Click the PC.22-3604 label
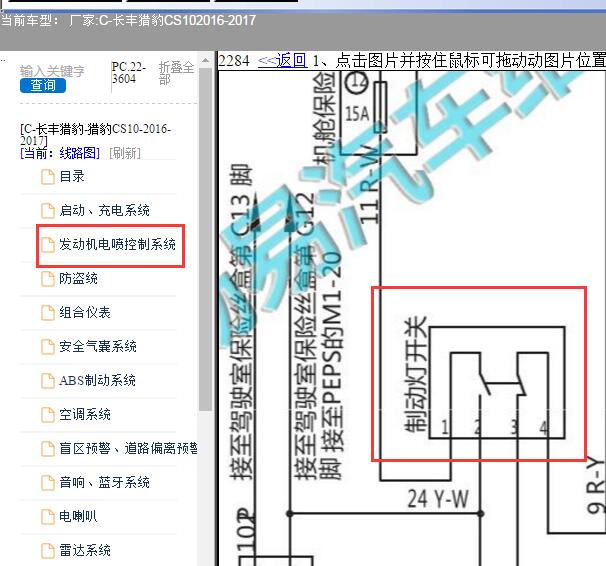Viewport: 606px width, 566px height. coord(129,73)
